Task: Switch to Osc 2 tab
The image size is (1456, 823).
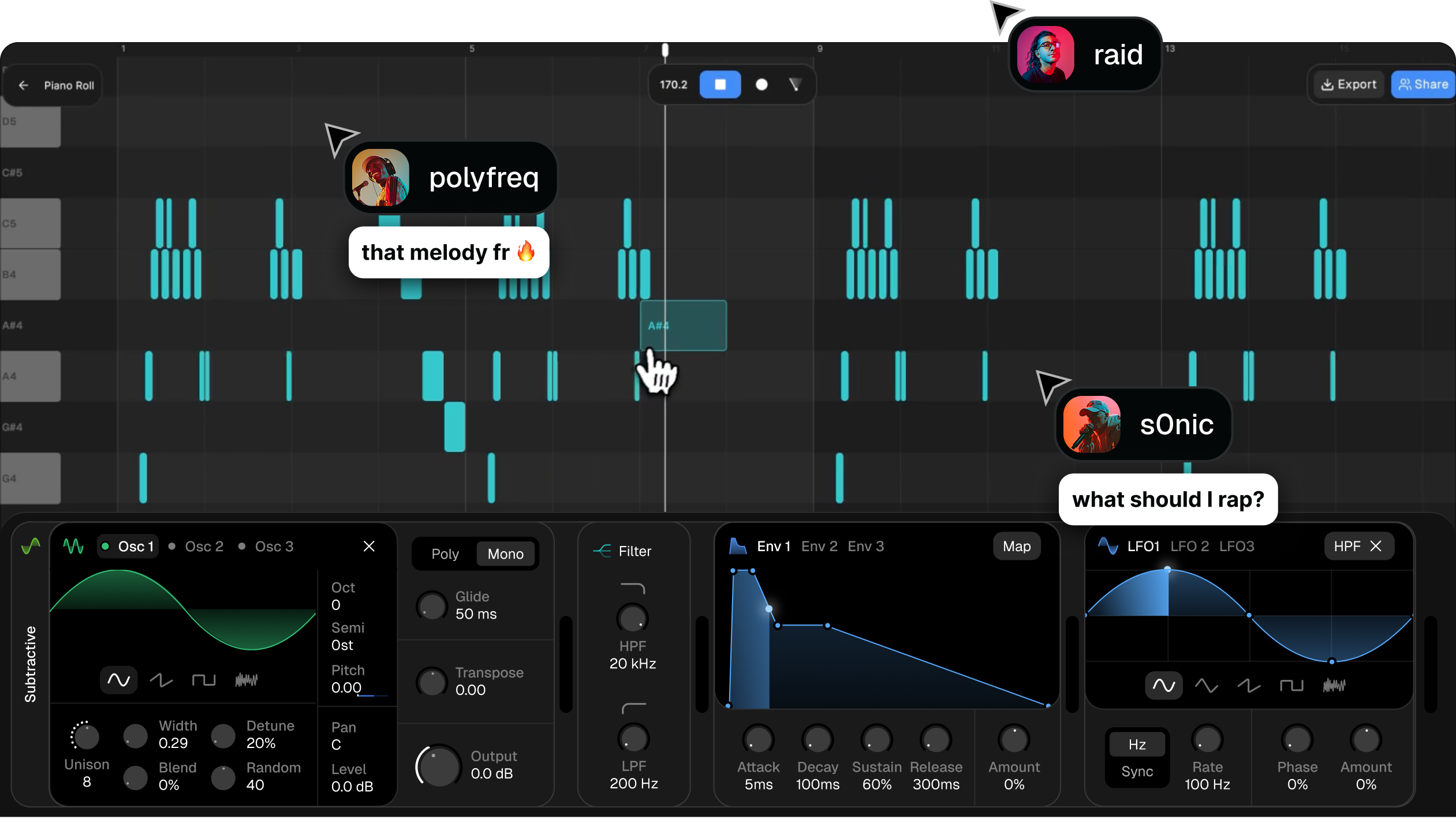Action: pos(203,546)
